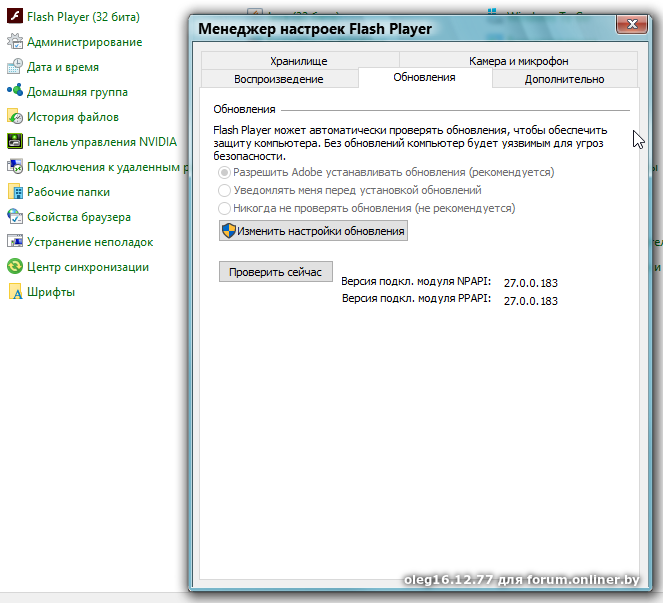Open the Администрирование link
Screen dimensions: 663x603
(85, 42)
